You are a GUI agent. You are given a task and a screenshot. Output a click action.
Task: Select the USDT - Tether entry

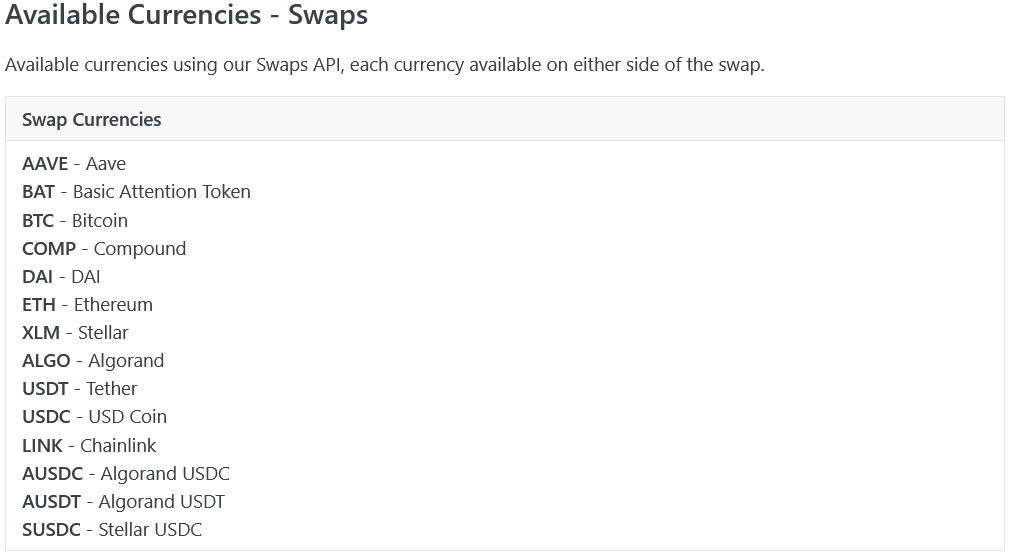[79, 388]
